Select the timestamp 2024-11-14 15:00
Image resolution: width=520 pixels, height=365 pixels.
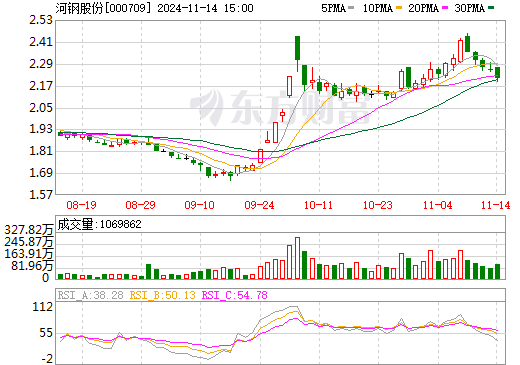coord(205,8)
